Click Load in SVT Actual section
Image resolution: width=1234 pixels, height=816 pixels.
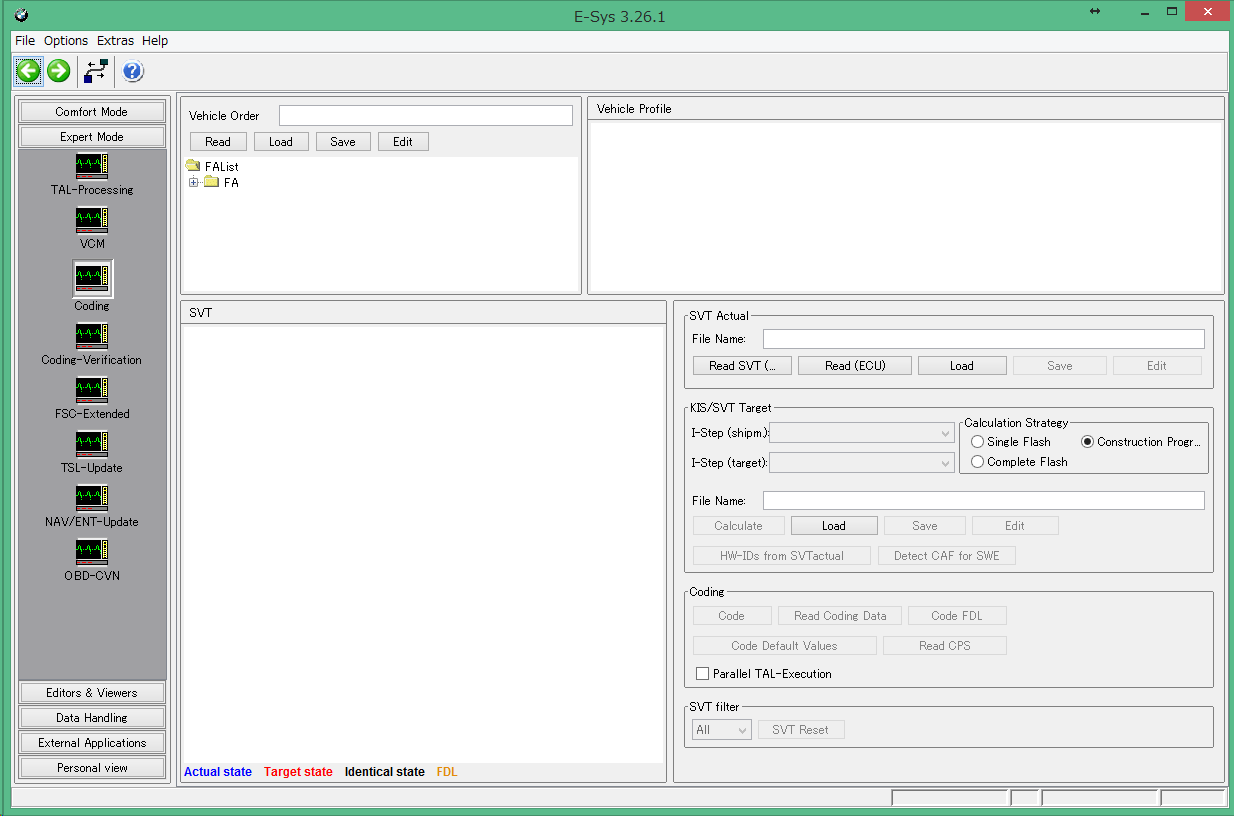click(962, 366)
